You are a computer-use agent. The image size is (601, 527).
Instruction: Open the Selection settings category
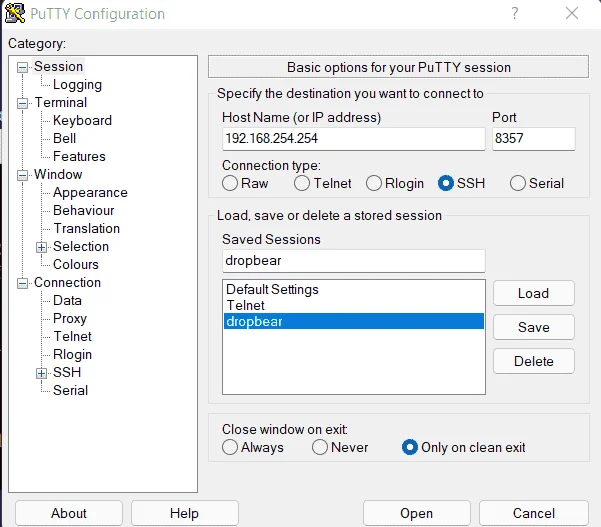81,246
